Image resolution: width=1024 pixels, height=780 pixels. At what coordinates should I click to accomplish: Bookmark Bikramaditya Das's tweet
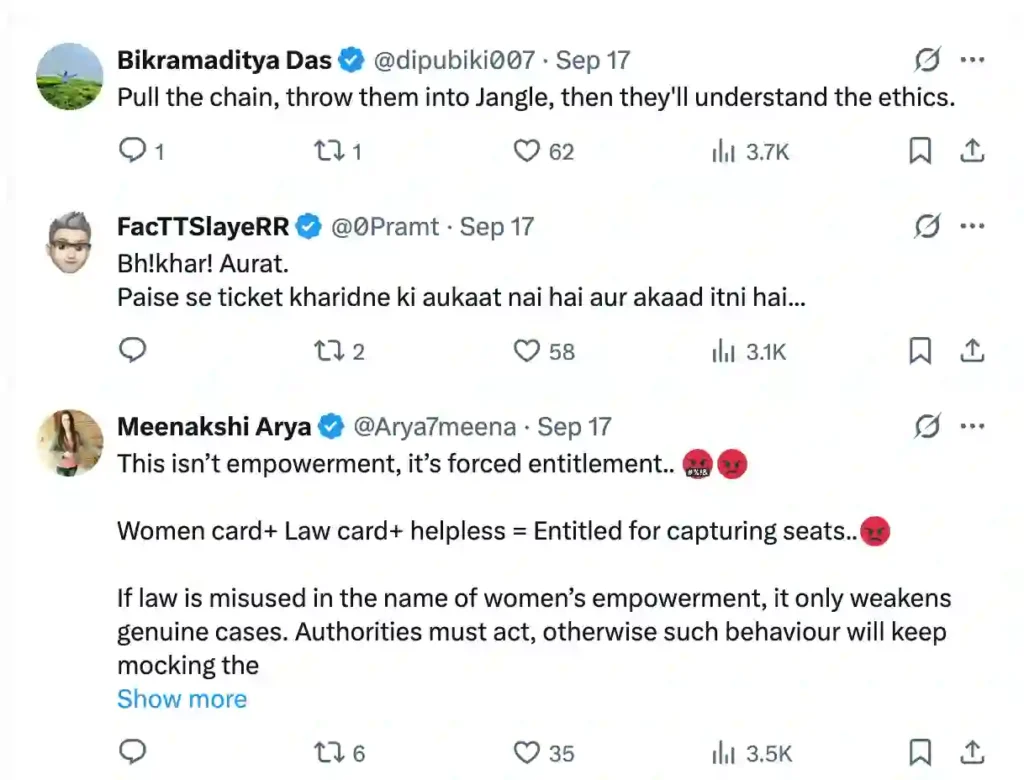[920, 151]
